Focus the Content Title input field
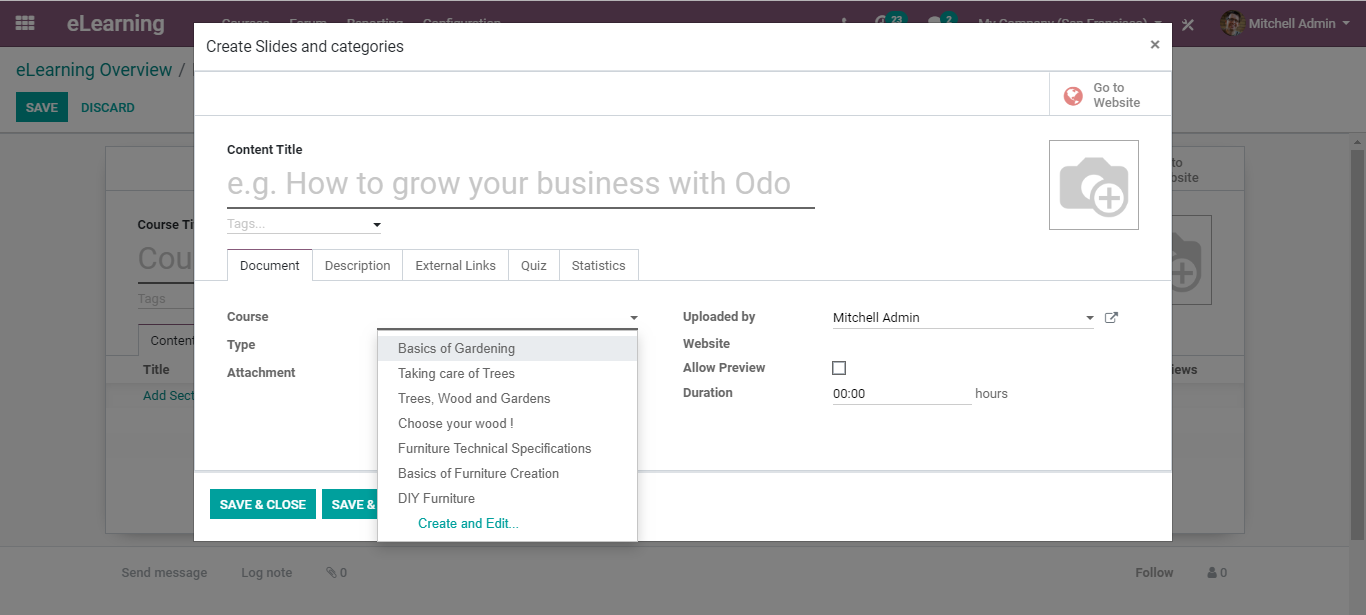The image size is (1366, 615). coord(521,184)
